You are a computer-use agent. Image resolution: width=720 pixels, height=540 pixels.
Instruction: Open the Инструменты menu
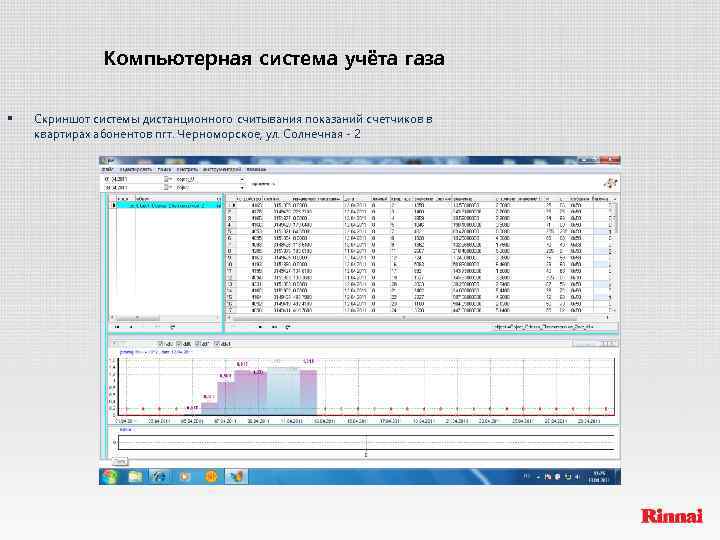click(x=222, y=169)
